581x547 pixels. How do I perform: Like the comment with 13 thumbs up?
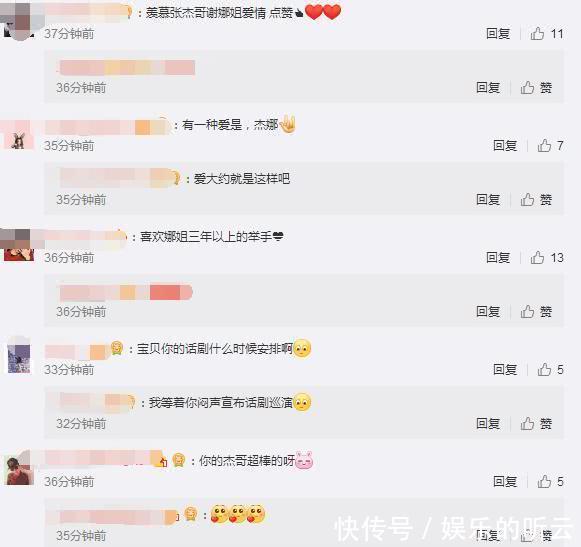click(x=547, y=258)
